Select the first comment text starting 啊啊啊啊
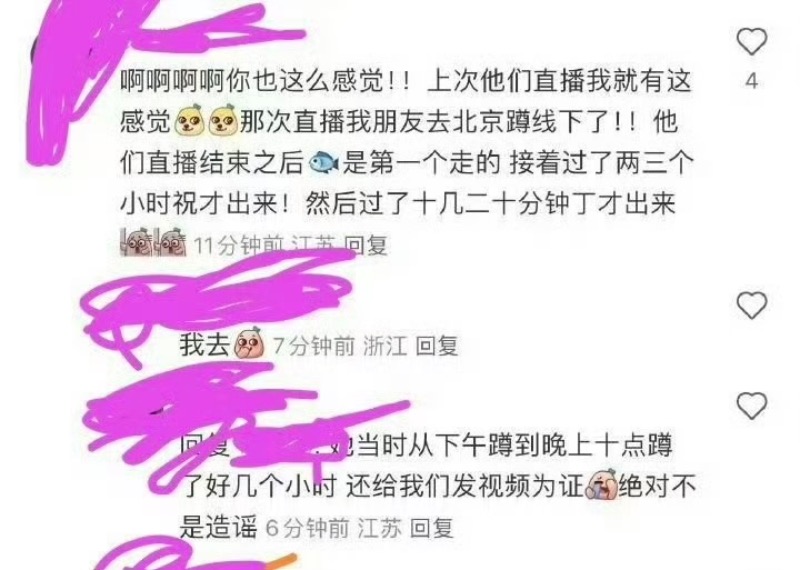The image size is (800, 570). coord(407,142)
